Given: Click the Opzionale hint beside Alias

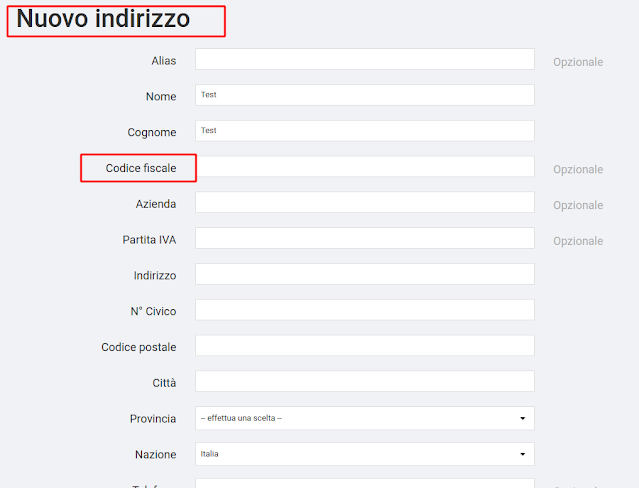Looking at the screenshot, I should pyautogui.click(x=578, y=62).
